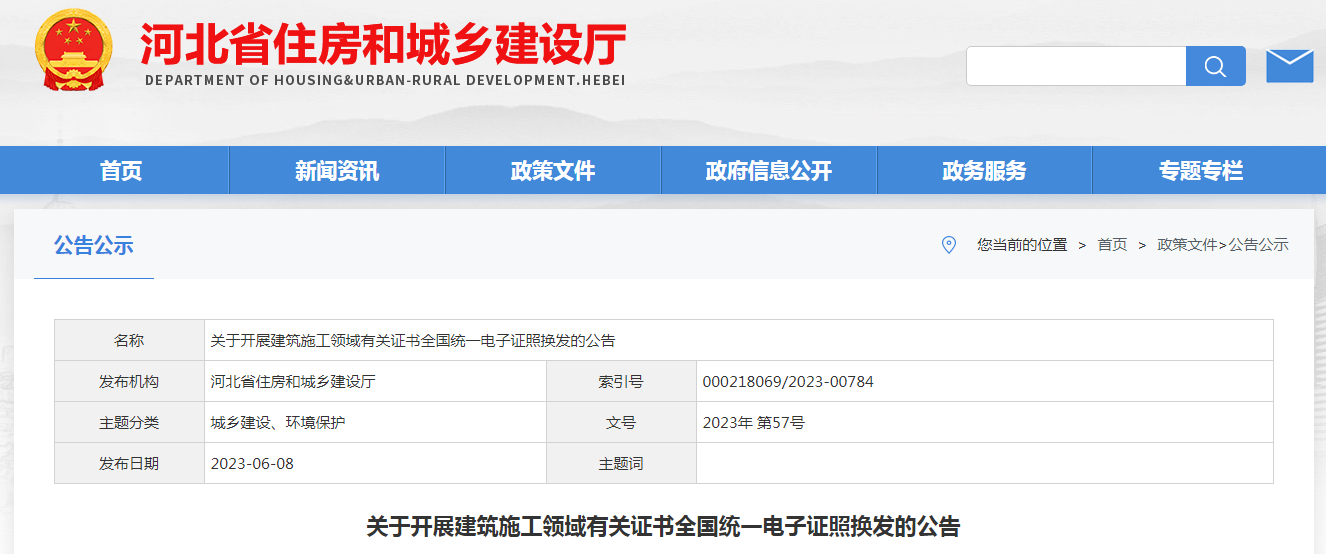Open the 专题专栏 navigation item
Viewport: 1326px width, 554px height.
(1200, 171)
